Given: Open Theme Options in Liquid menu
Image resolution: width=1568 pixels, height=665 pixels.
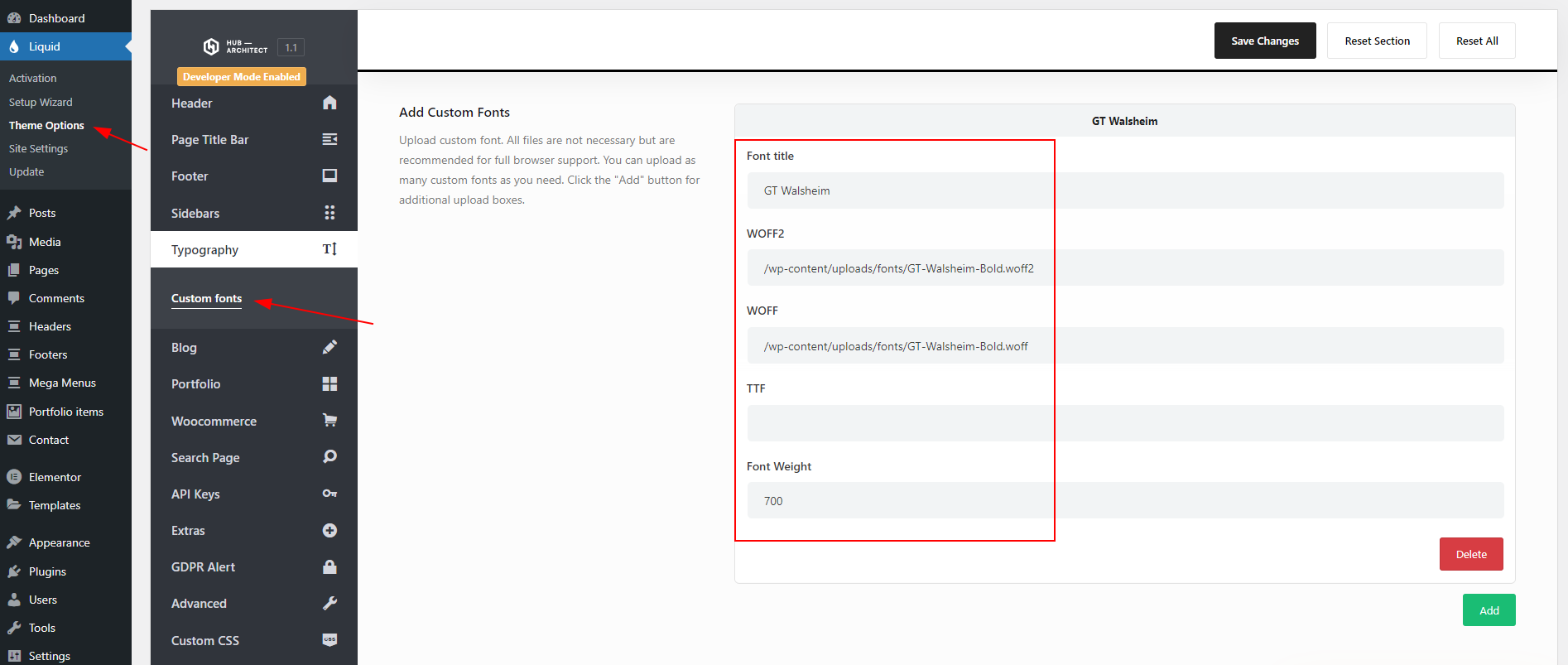Looking at the screenshot, I should point(46,125).
